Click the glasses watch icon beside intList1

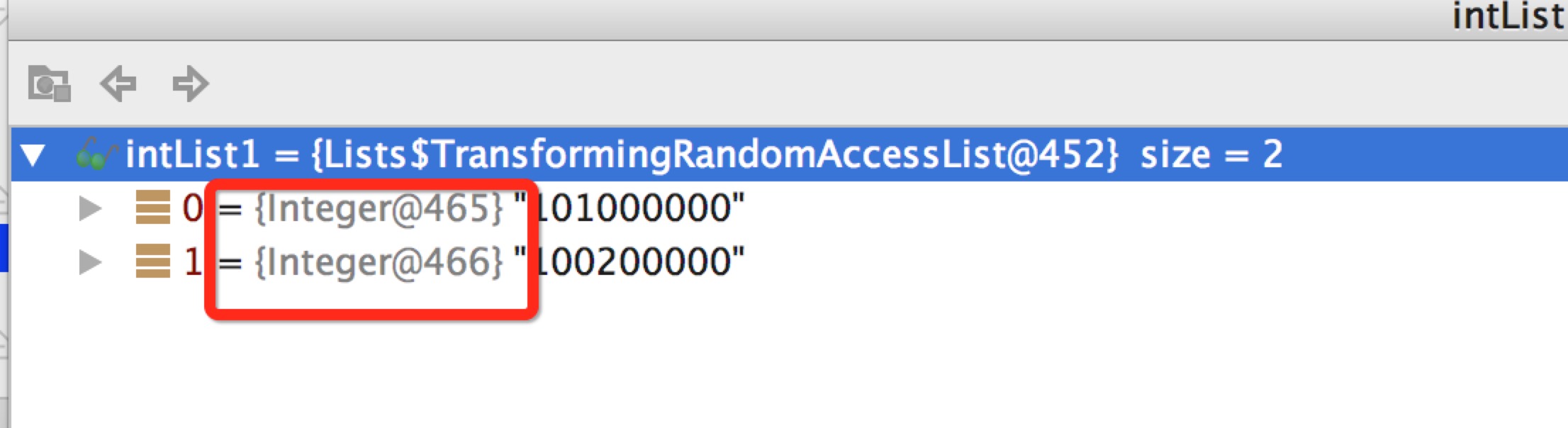[x=96, y=154]
